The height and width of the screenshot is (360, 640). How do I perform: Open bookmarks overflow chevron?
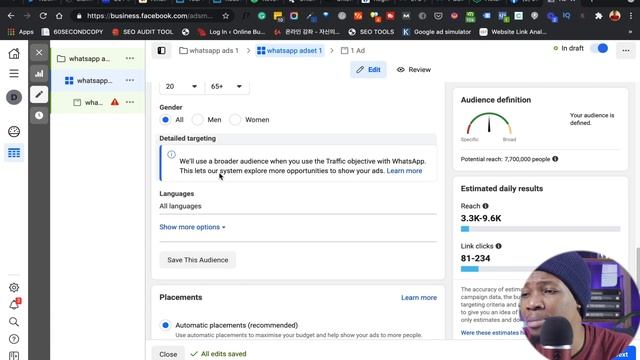coord(631,32)
